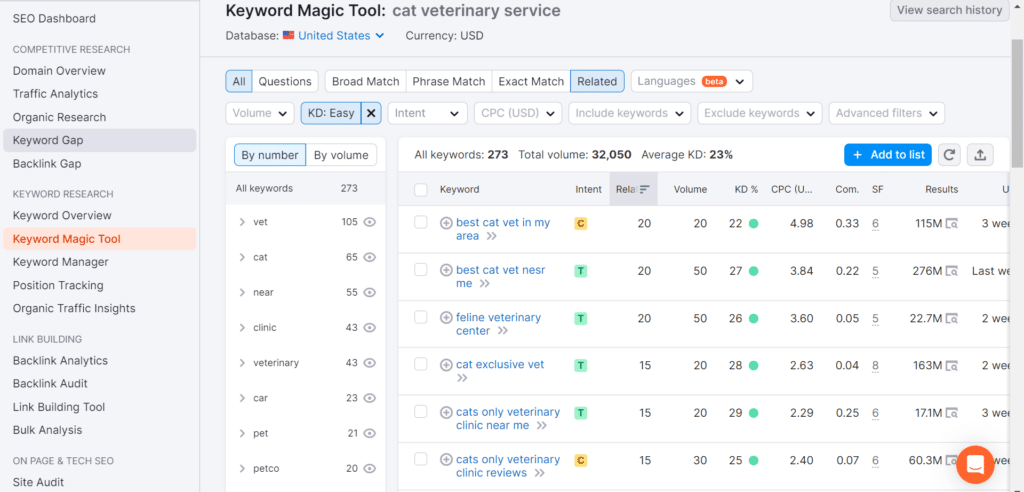Select the Exact Match tab
This screenshot has height=492, width=1024.
click(x=531, y=82)
